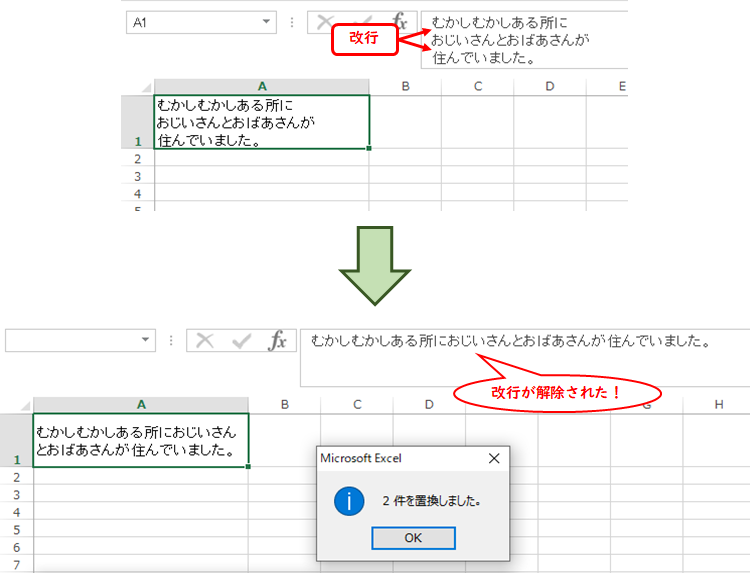
Task: Click the Enter checkmark icon in lower formula bar
Action: click(x=241, y=341)
